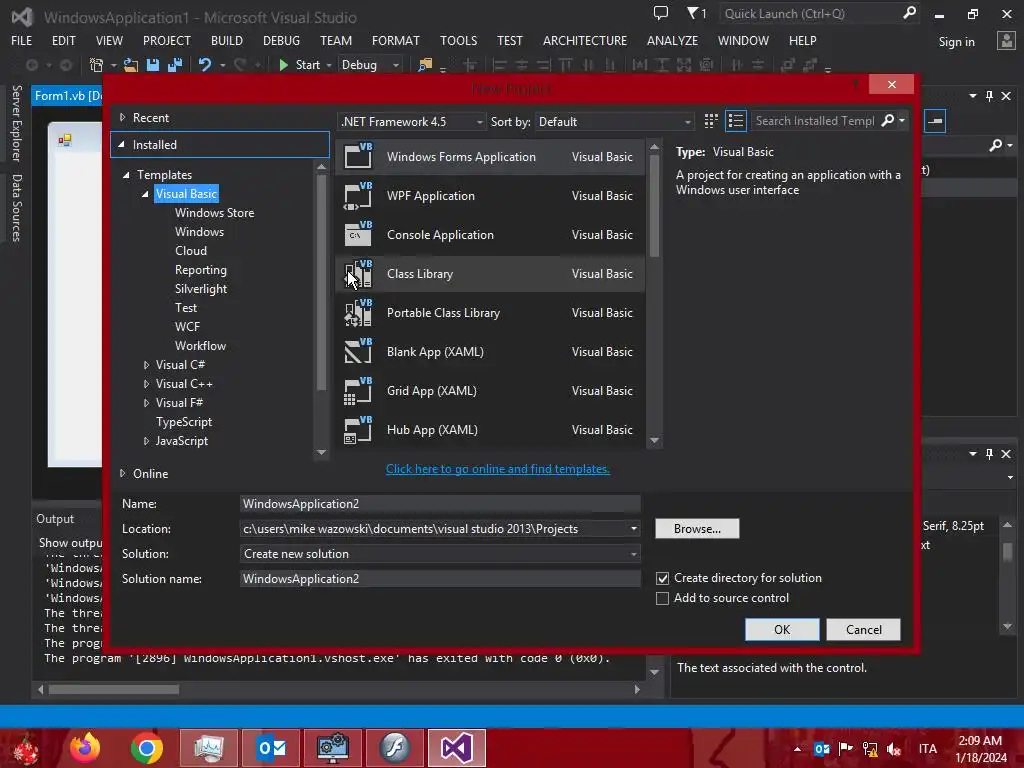
Task: Click Sign in link
Action: [956, 42]
